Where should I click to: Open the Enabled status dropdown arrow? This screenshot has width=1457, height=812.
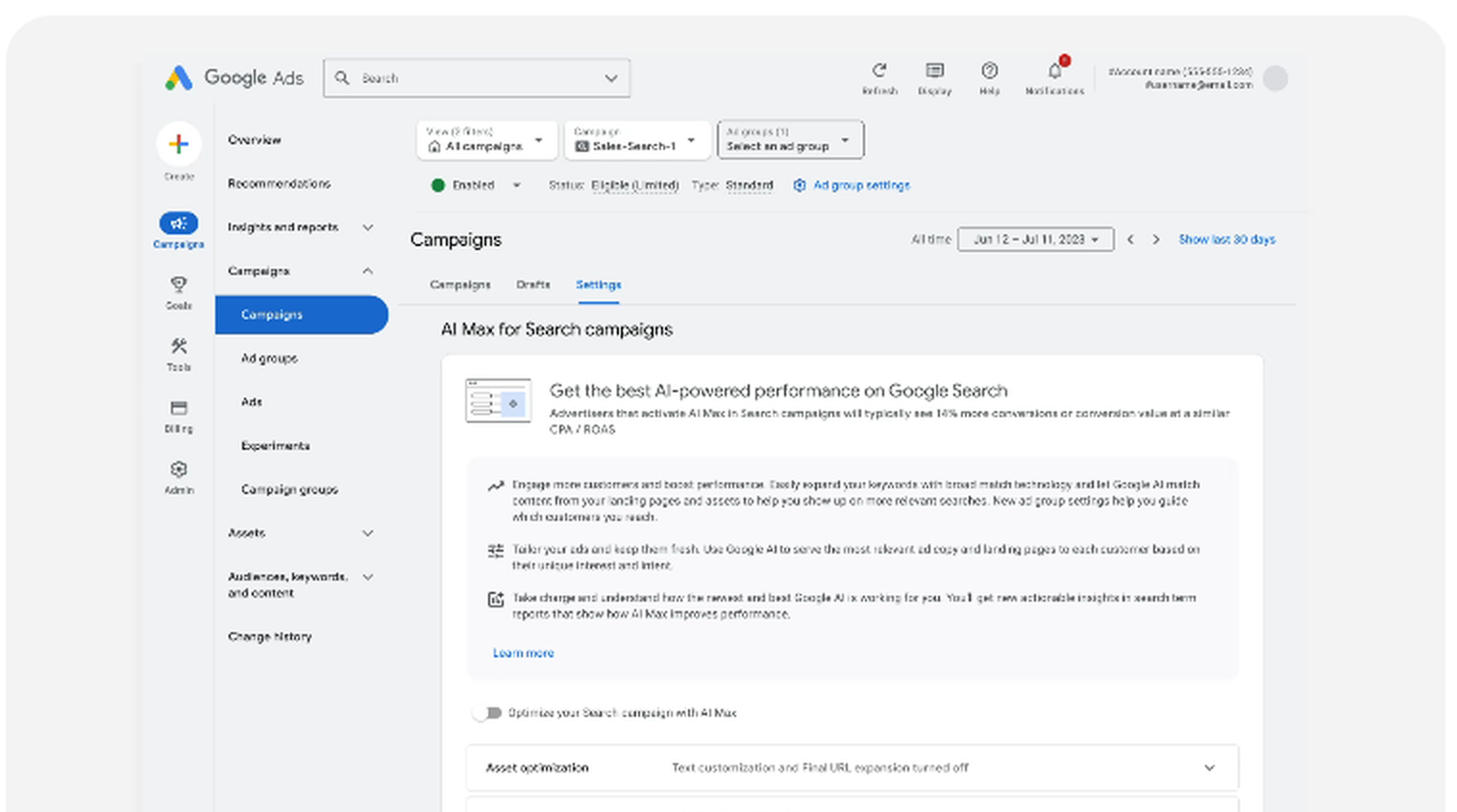click(x=516, y=185)
